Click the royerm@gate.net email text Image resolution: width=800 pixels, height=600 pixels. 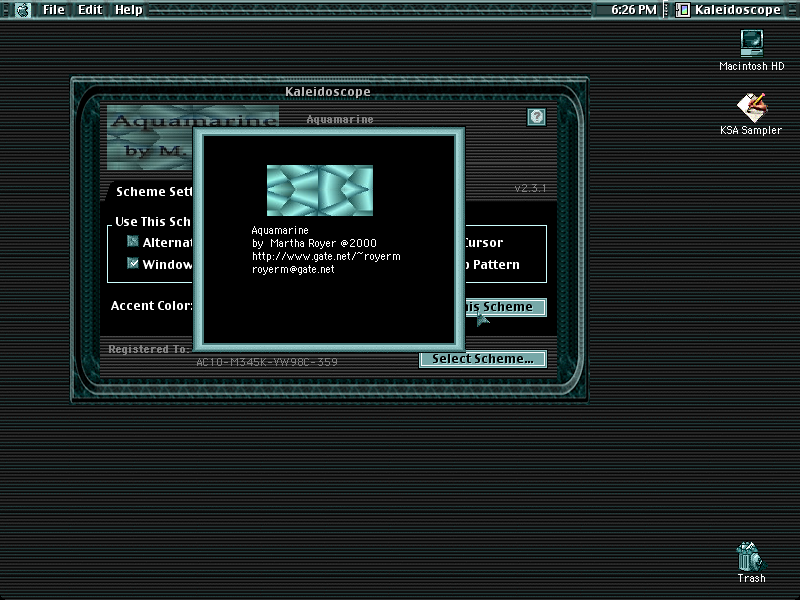tap(293, 269)
